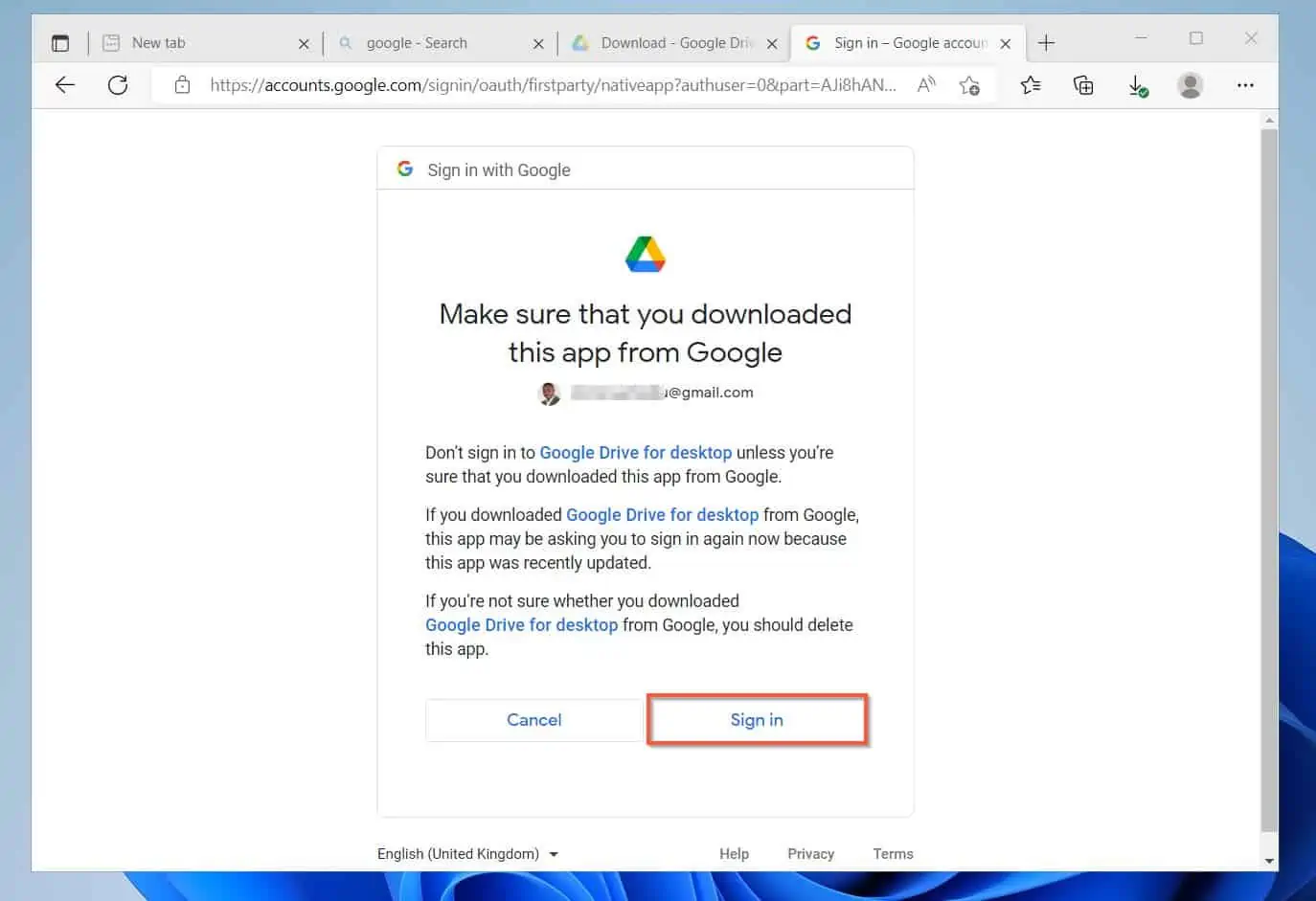
Task: Open the Favorites list icon
Action: (x=1031, y=85)
